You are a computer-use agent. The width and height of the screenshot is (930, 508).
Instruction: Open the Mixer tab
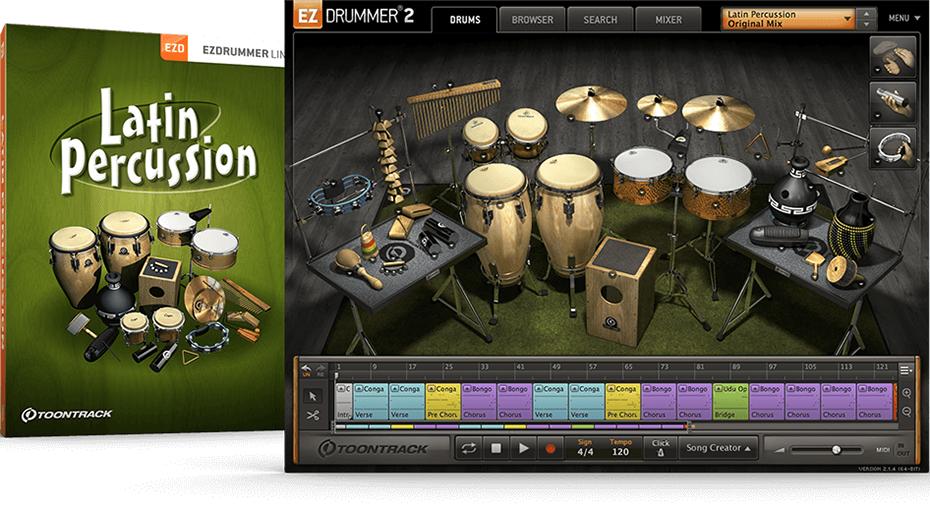pos(667,19)
